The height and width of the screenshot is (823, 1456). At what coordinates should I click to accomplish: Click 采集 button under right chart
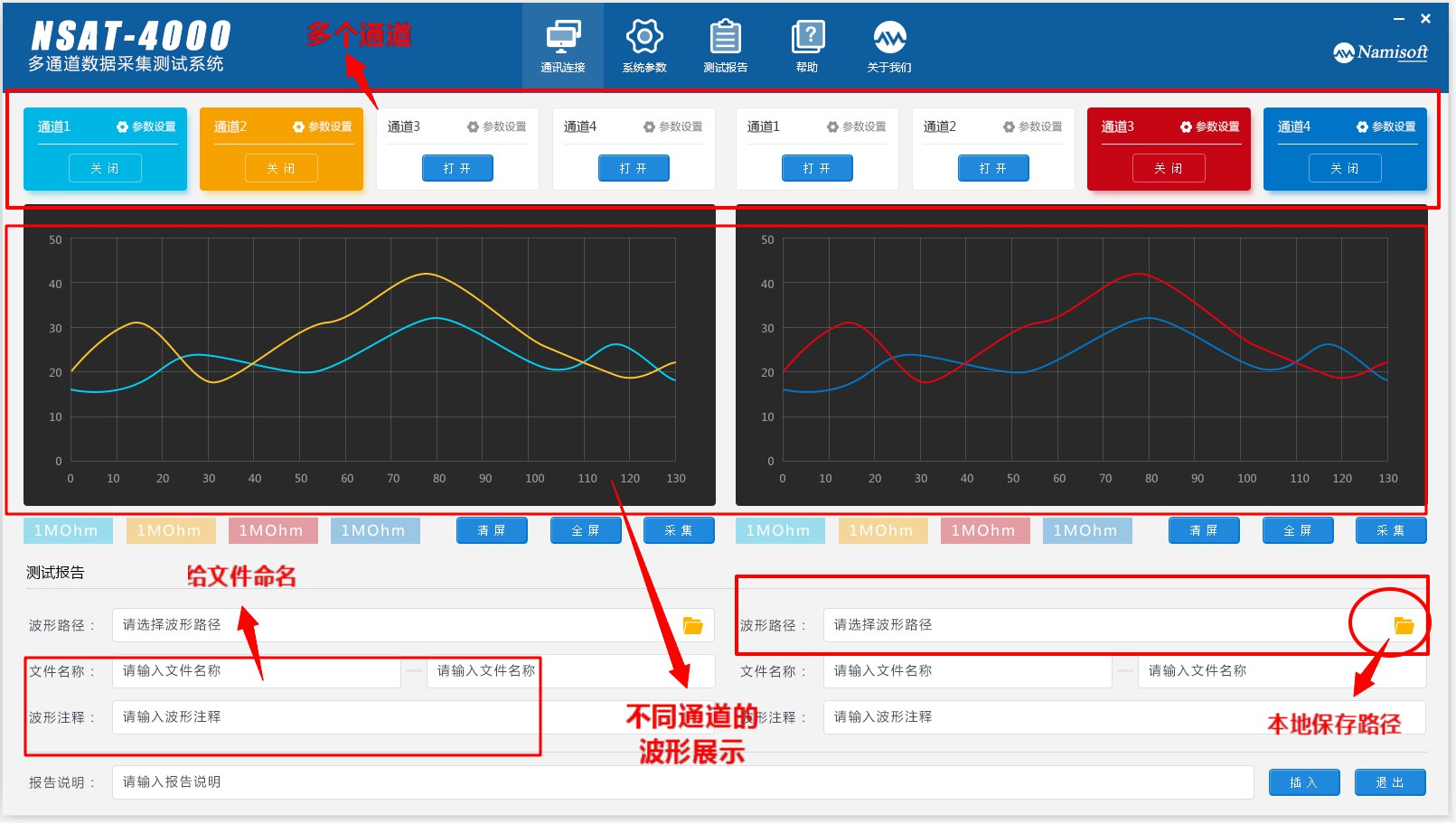[1391, 530]
